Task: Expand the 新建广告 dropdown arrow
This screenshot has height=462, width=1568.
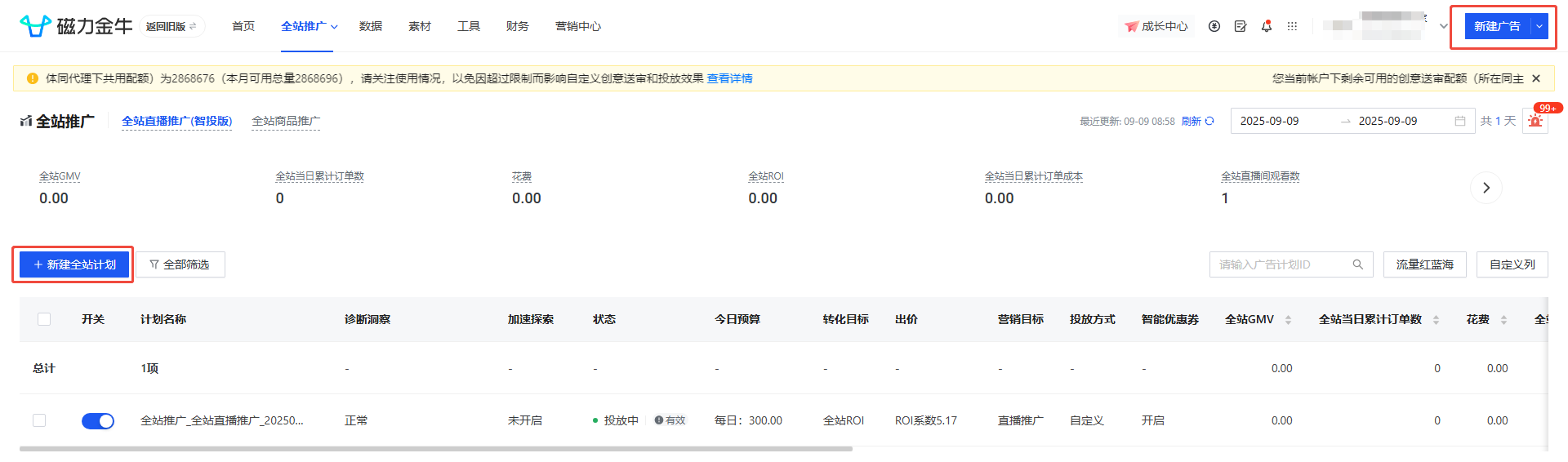Action: 1539,26
